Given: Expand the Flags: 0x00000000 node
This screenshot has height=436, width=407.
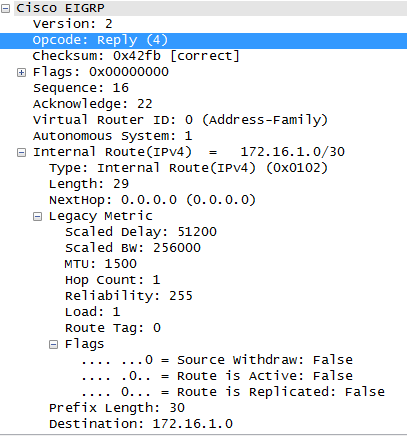Looking at the screenshot, I should pyautogui.click(x=21, y=72).
